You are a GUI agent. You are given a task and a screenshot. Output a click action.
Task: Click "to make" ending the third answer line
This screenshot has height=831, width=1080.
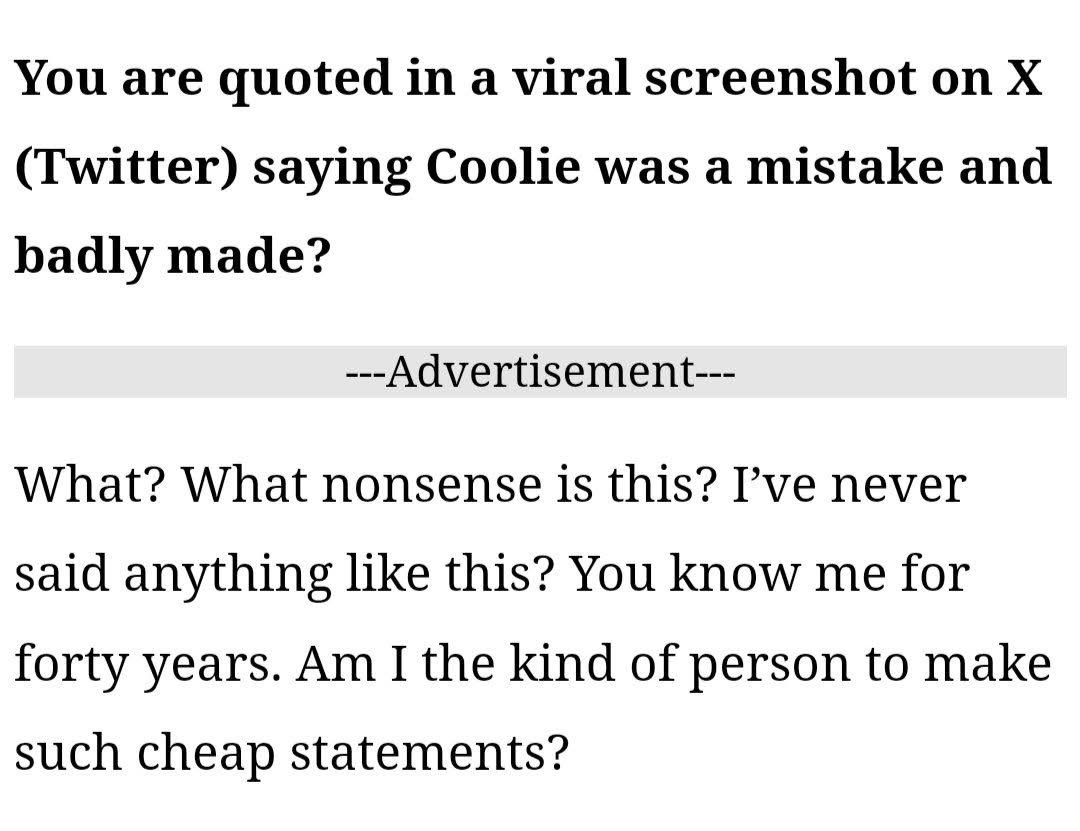tap(964, 663)
